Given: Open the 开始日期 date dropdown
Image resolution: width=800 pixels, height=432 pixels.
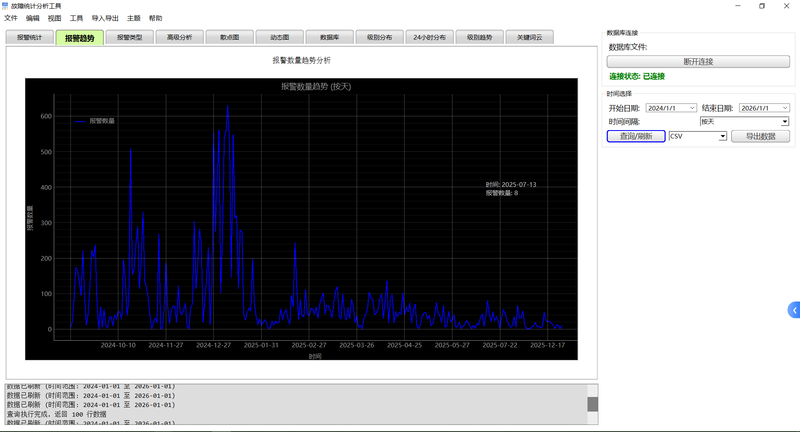Looking at the screenshot, I should coord(692,108).
